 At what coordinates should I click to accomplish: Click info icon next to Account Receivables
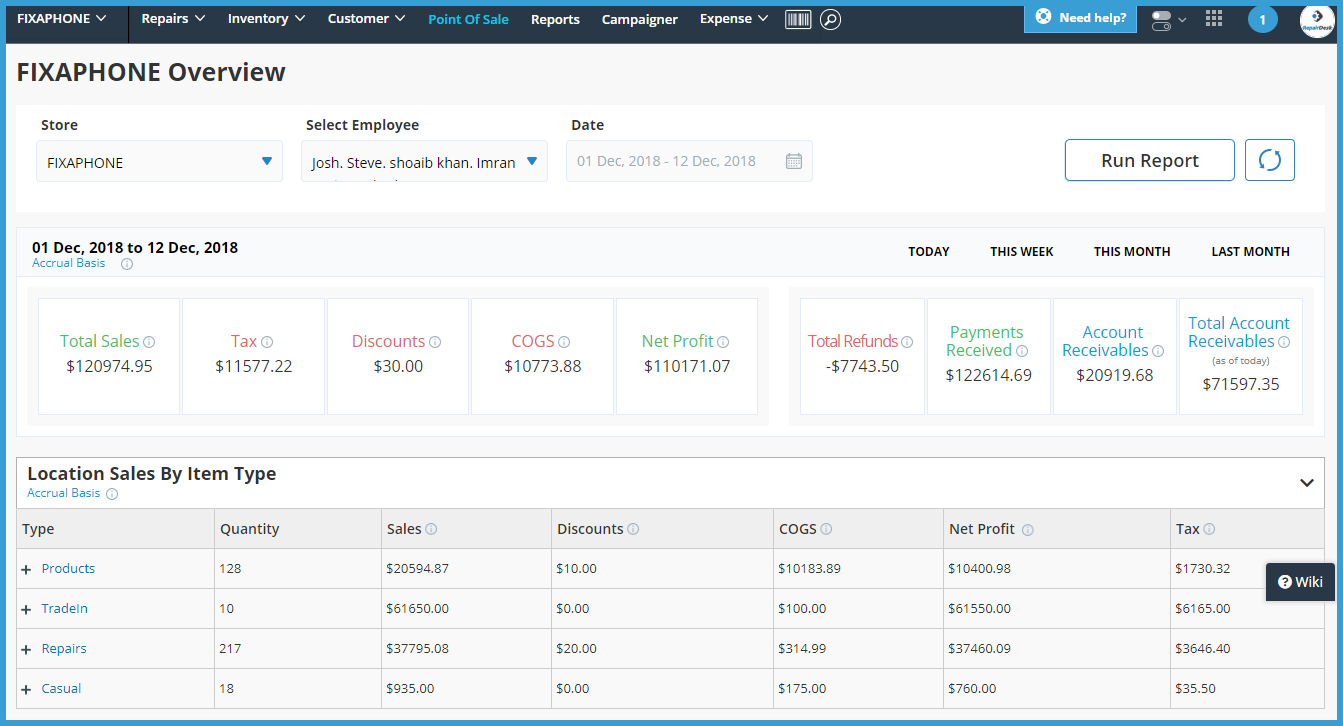tap(1158, 351)
